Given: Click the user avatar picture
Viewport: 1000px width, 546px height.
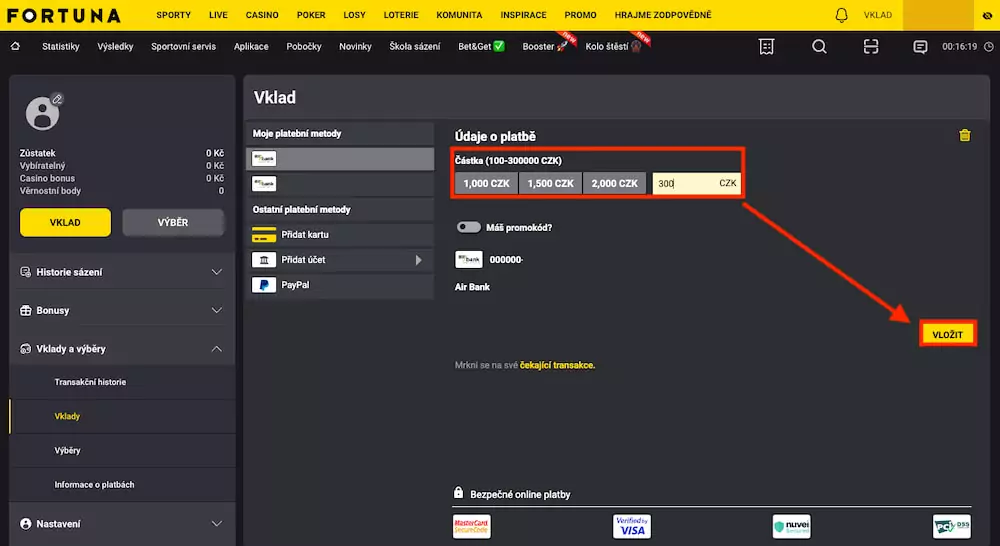Looking at the screenshot, I should [x=42, y=114].
